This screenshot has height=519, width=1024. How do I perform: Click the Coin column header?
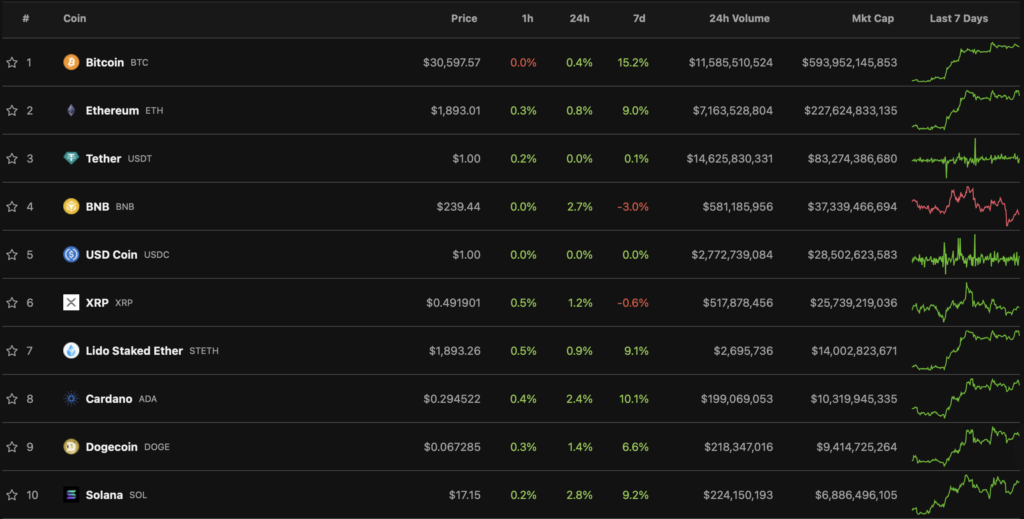click(74, 18)
